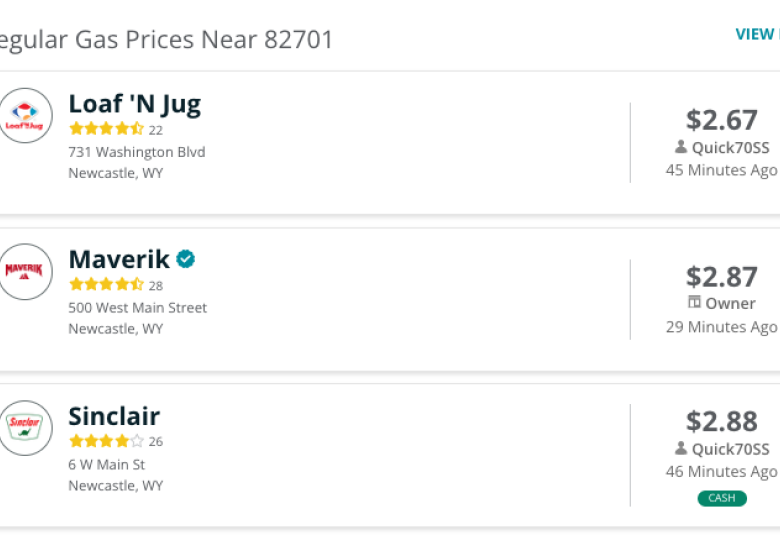780x535 pixels.
Task: Click the 500 West Main Street address
Action: (137, 308)
